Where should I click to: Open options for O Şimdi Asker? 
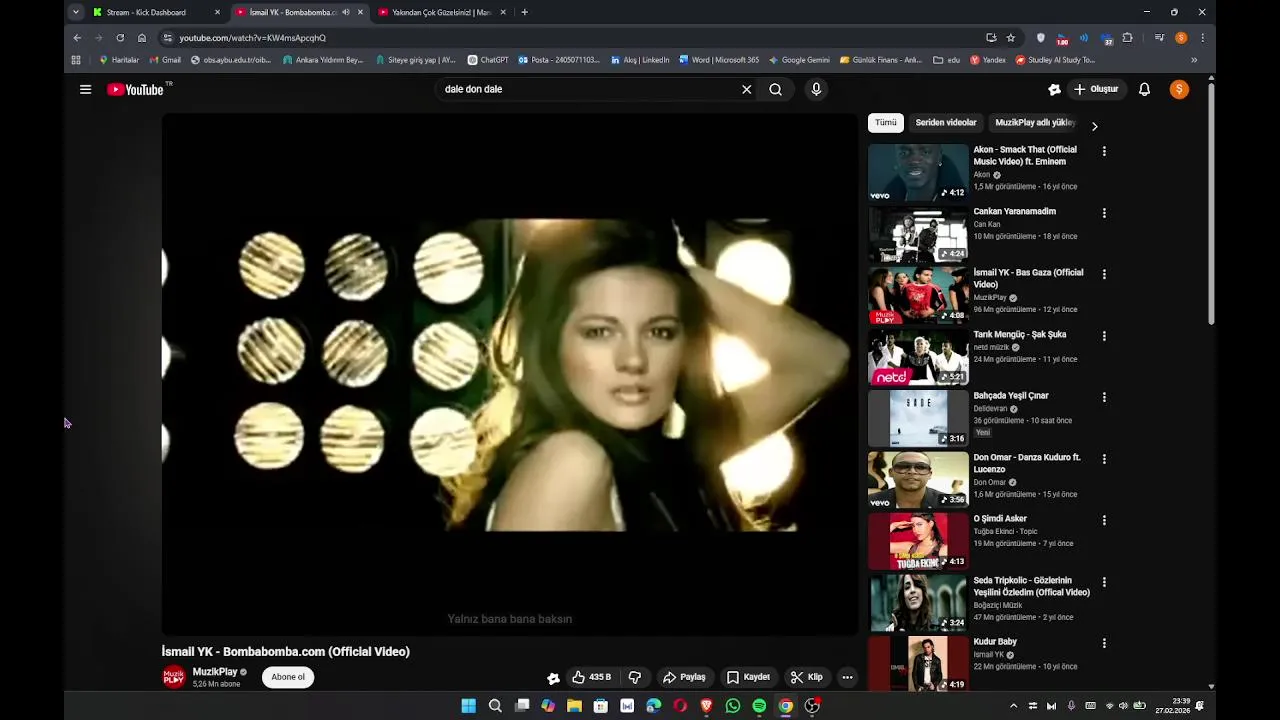coord(1104,520)
